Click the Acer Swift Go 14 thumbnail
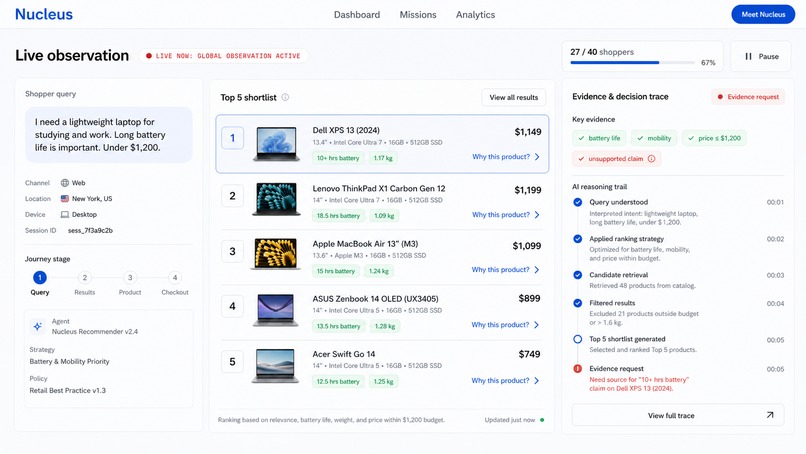 276,366
